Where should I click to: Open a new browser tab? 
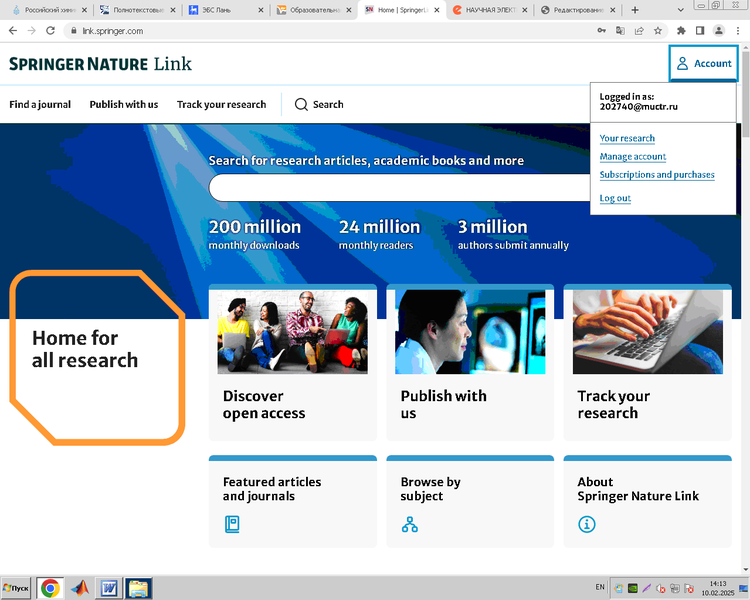tap(635, 10)
